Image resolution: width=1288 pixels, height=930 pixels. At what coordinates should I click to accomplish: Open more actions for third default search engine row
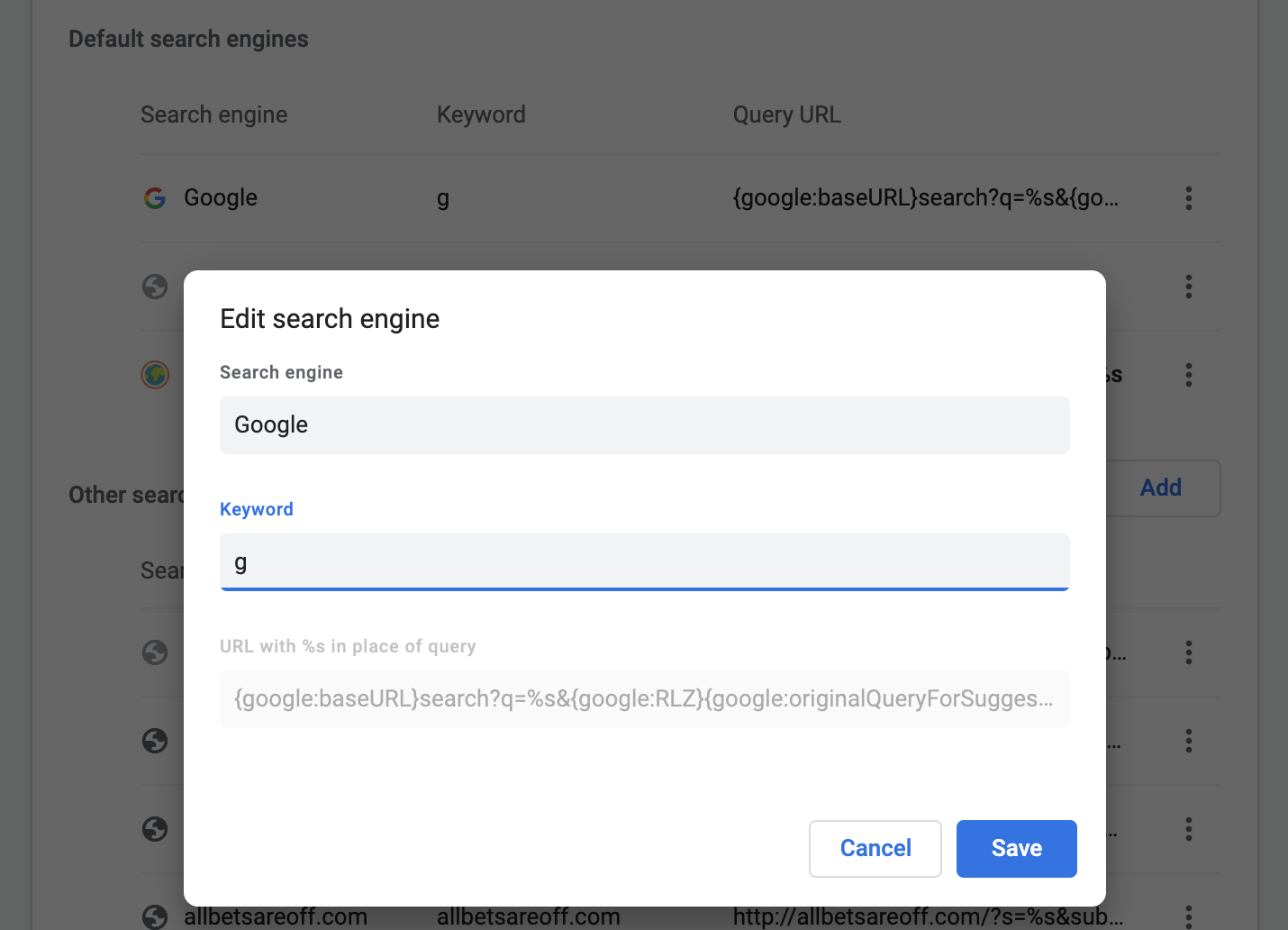coord(1189,375)
